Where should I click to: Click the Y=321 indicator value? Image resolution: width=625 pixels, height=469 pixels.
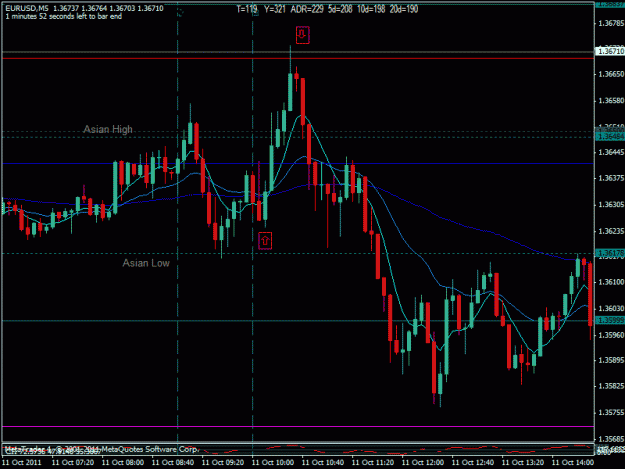point(275,9)
